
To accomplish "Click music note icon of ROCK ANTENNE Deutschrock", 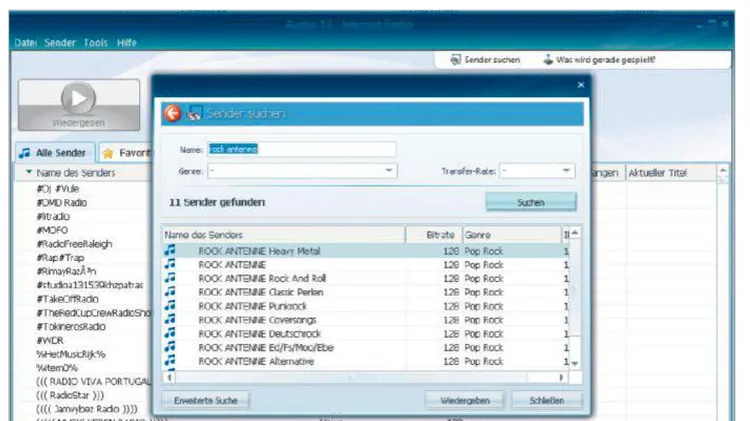I will click(170, 333).
